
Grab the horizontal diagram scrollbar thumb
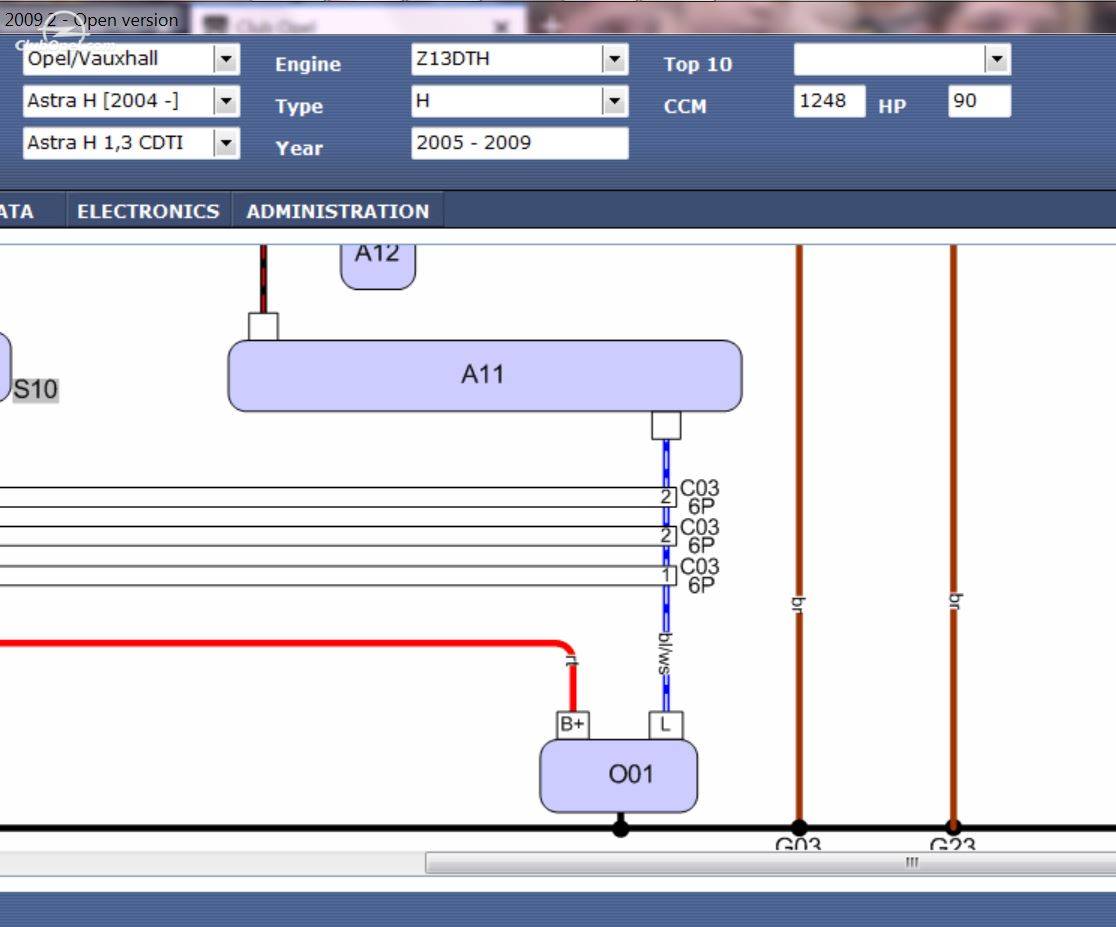tap(771, 863)
